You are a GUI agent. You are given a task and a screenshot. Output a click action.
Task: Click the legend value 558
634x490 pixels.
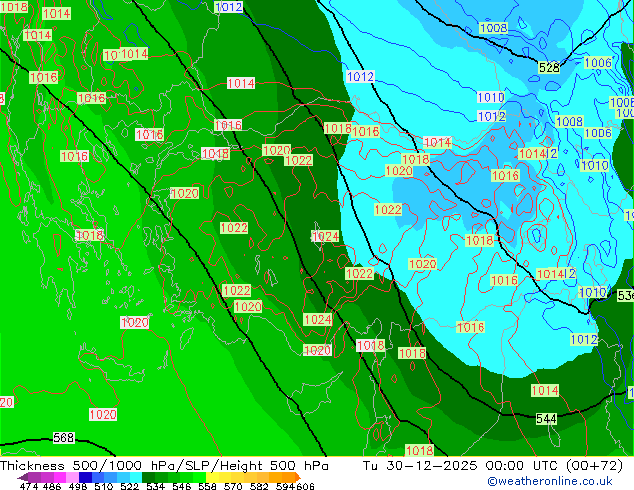pos(207,486)
